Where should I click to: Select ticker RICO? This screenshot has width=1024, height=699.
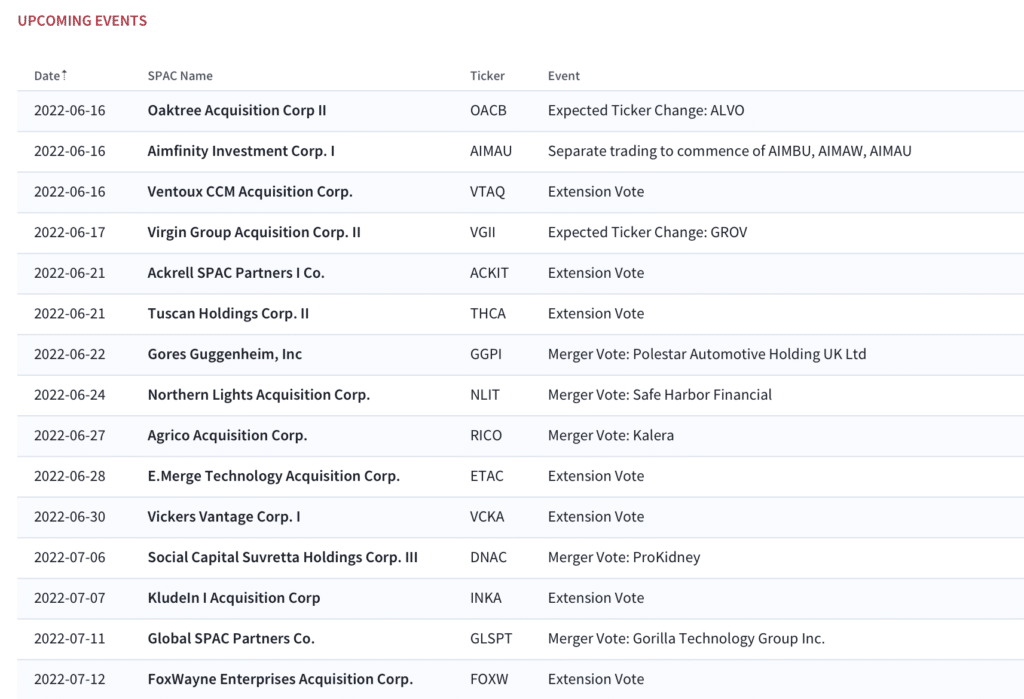[486, 435]
